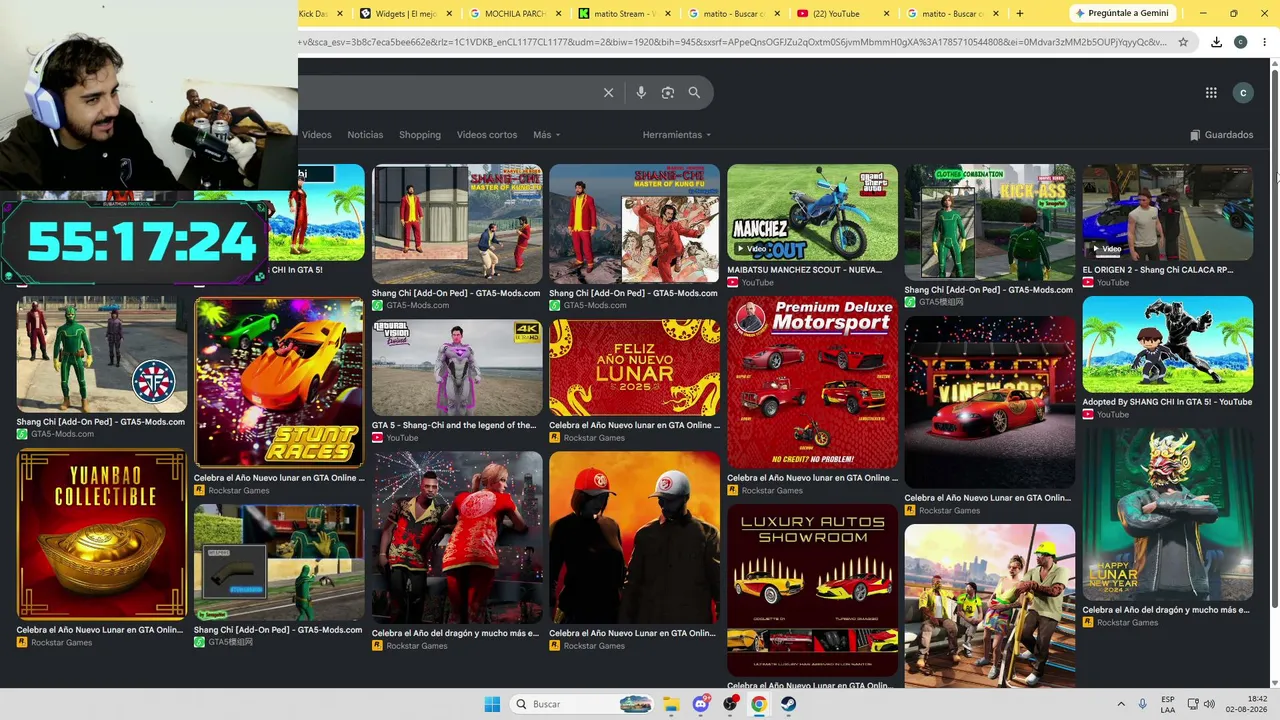This screenshot has height=720, width=1280.
Task: Show hidden system tray icons
Action: pos(1120,704)
